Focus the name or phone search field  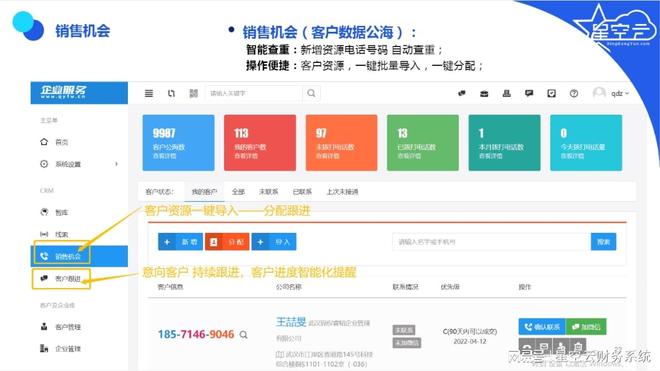491,242
